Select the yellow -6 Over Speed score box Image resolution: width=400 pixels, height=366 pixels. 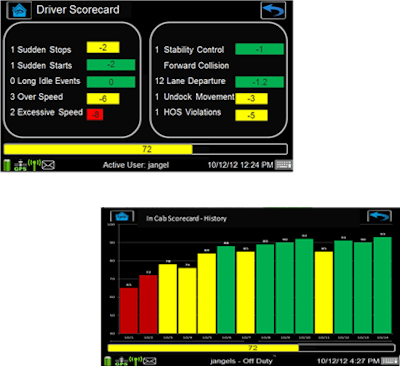(103, 99)
